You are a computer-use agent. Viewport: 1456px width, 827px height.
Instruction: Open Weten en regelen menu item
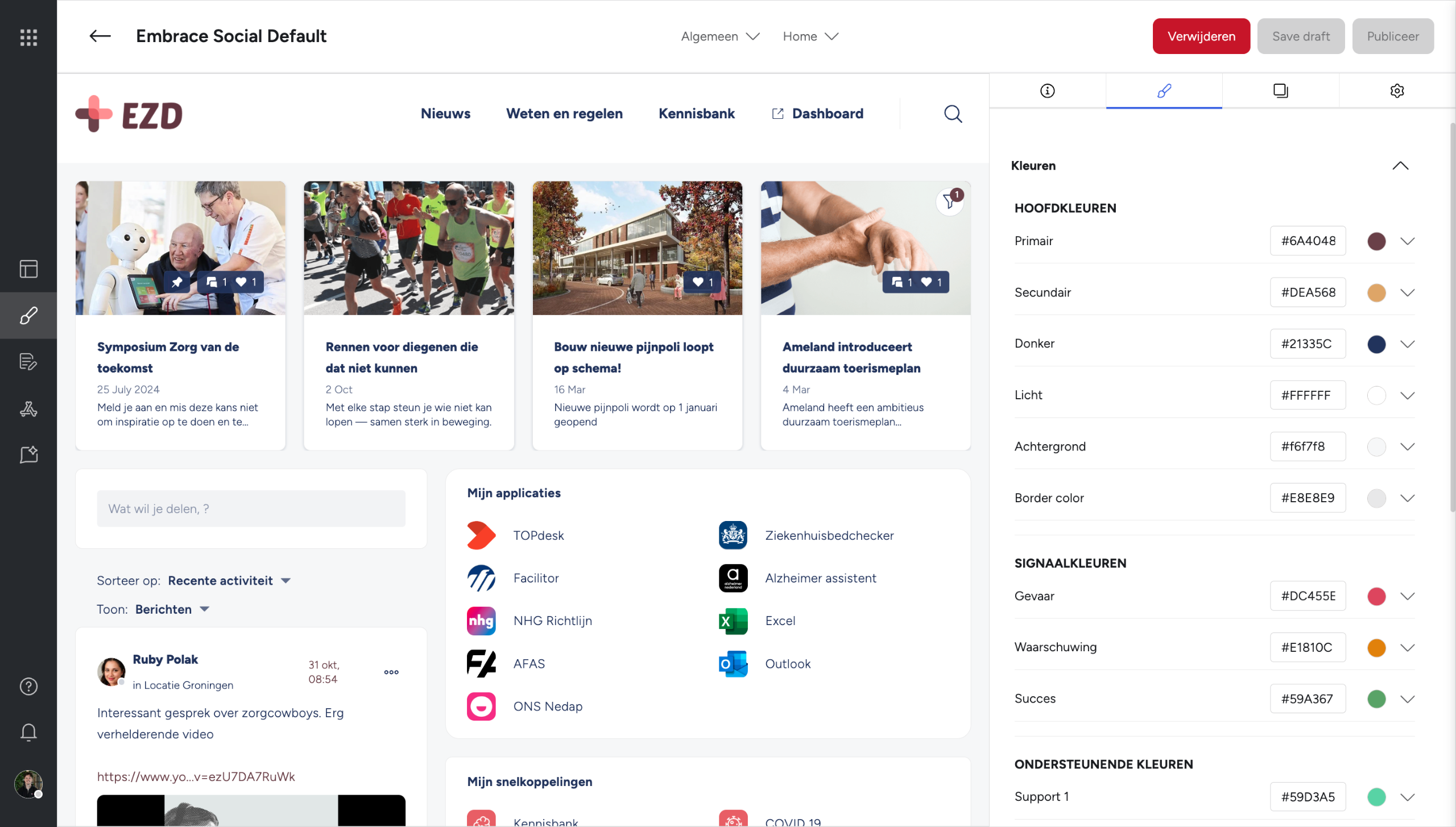point(564,114)
